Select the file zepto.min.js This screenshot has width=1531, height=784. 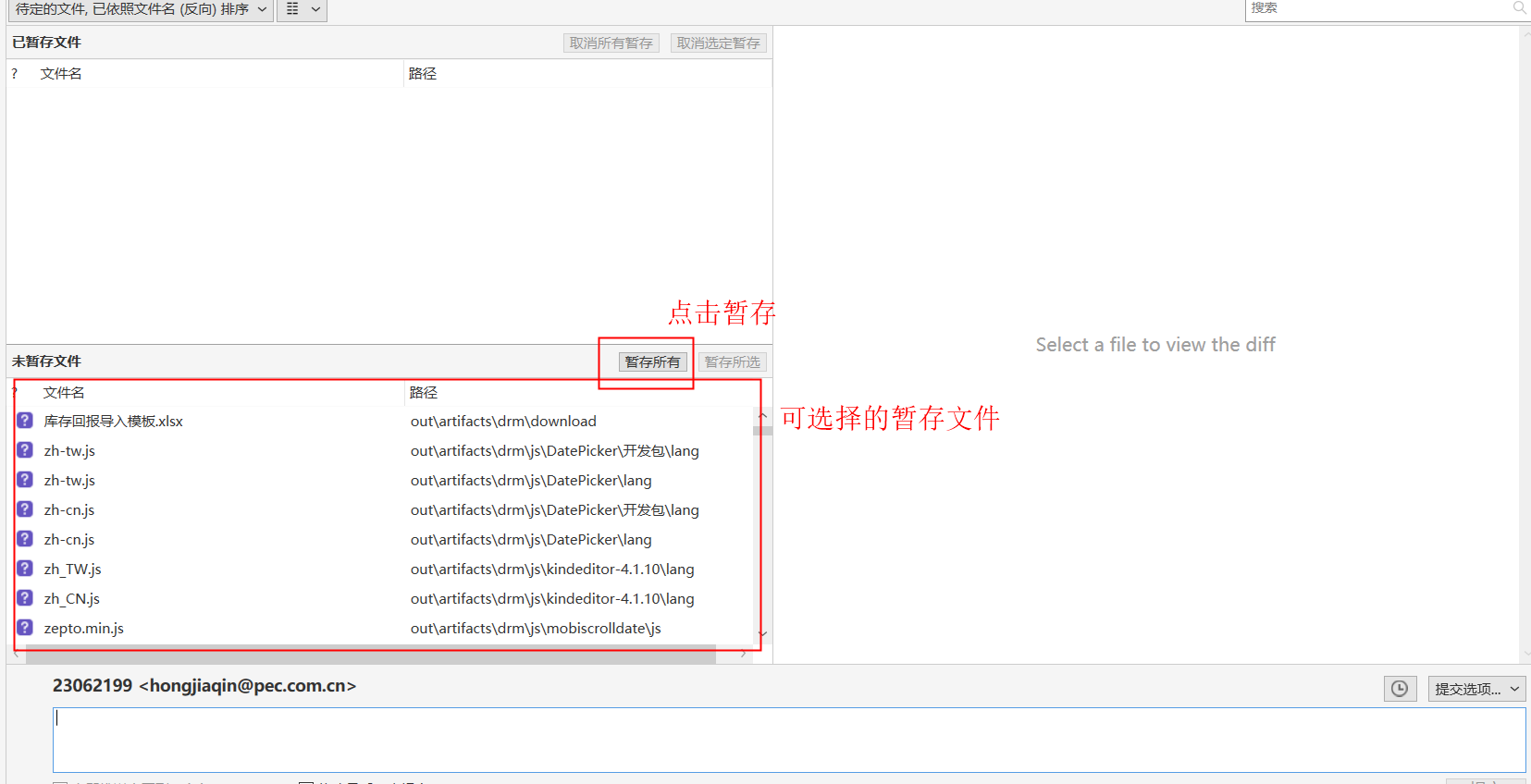pyautogui.click(x=84, y=628)
